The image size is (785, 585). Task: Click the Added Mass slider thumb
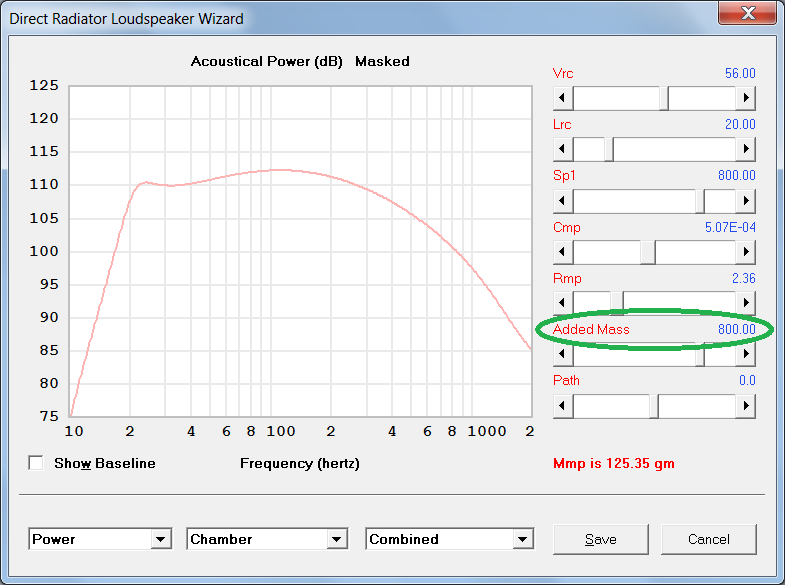pos(700,354)
